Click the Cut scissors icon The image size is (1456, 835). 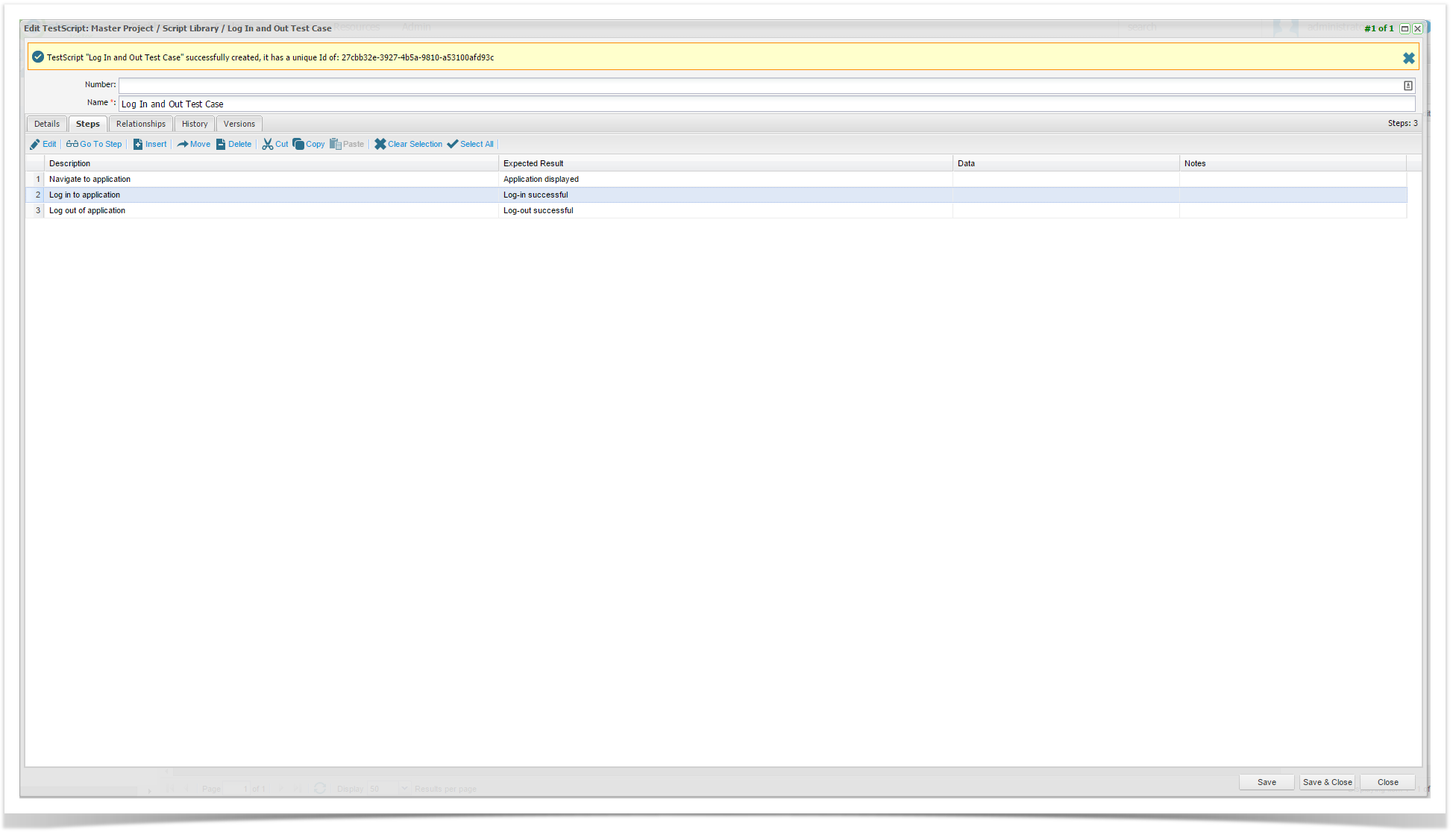coord(268,145)
